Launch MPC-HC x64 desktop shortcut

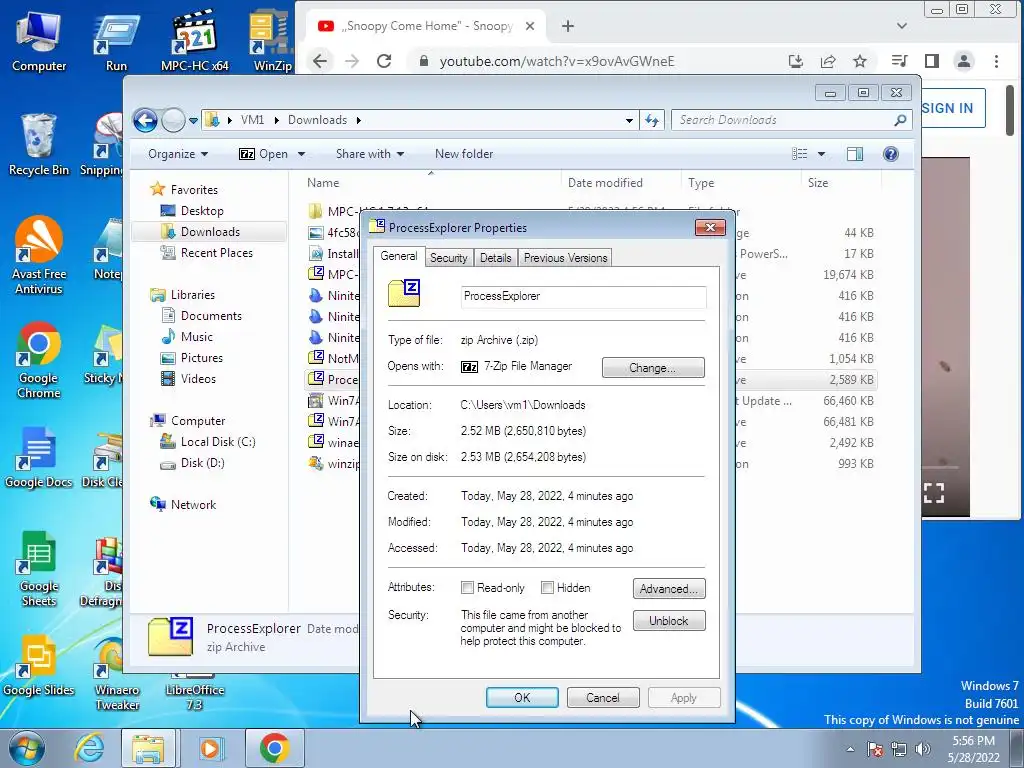click(x=195, y=42)
